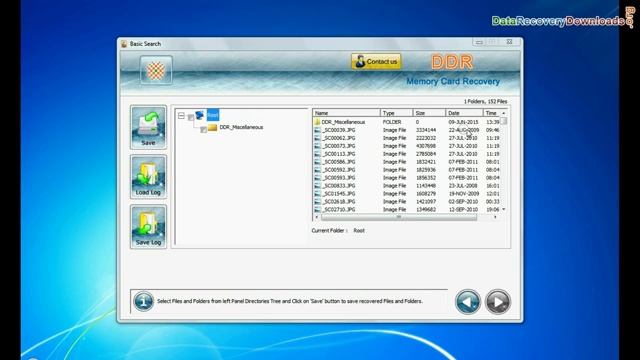Screen dimensions: 640x360
Task: Click the image icon beside _SC00592.JPG
Action: pos(317,170)
